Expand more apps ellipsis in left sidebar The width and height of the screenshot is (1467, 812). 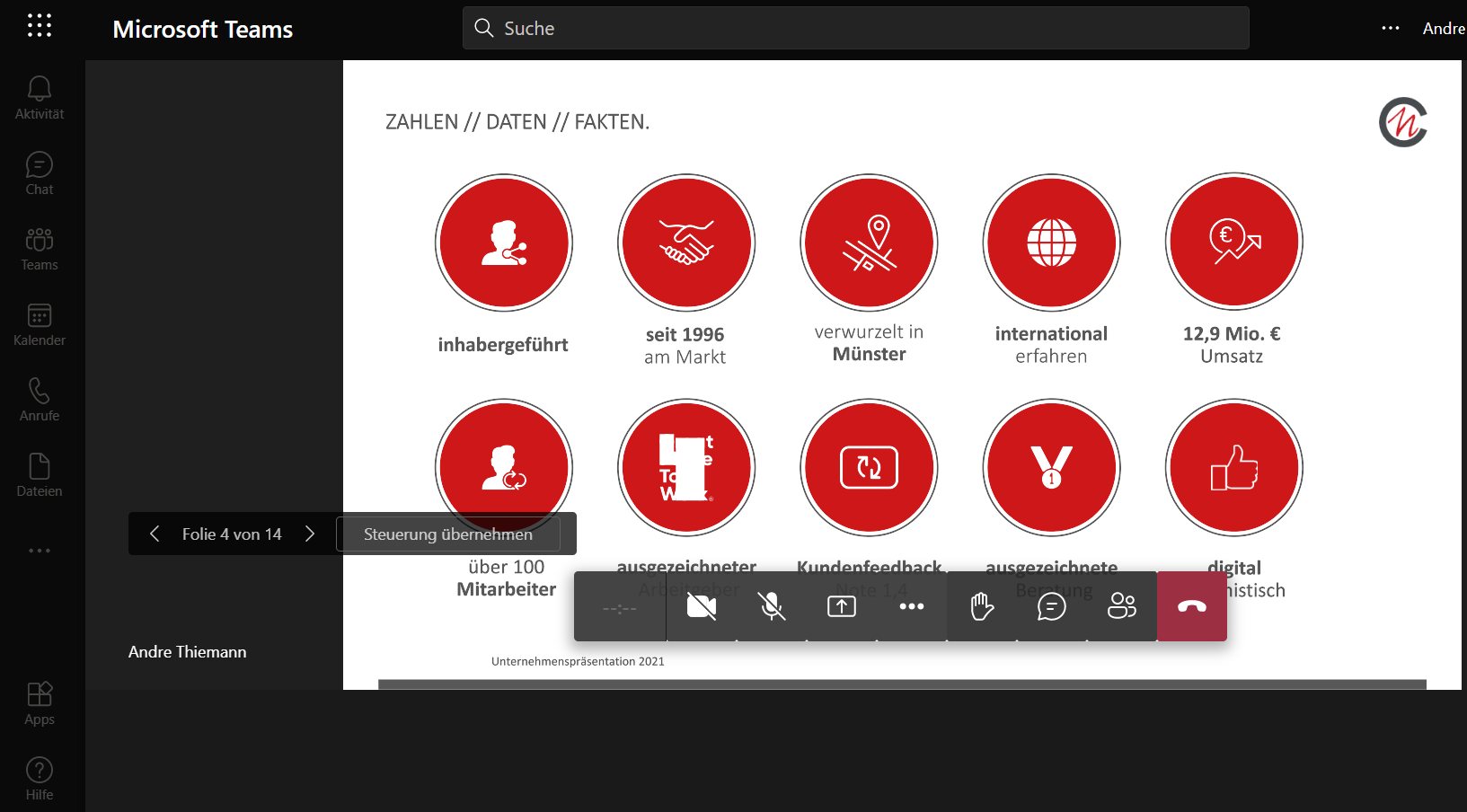tap(40, 551)
